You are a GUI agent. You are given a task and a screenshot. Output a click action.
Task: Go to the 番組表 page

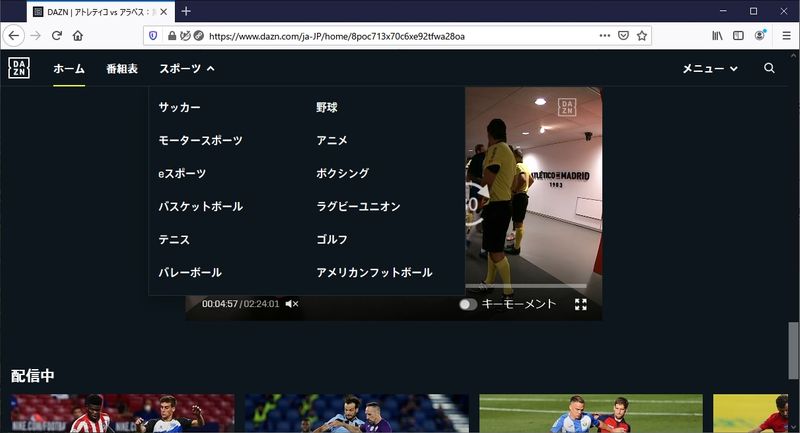(x=122, y=69)
